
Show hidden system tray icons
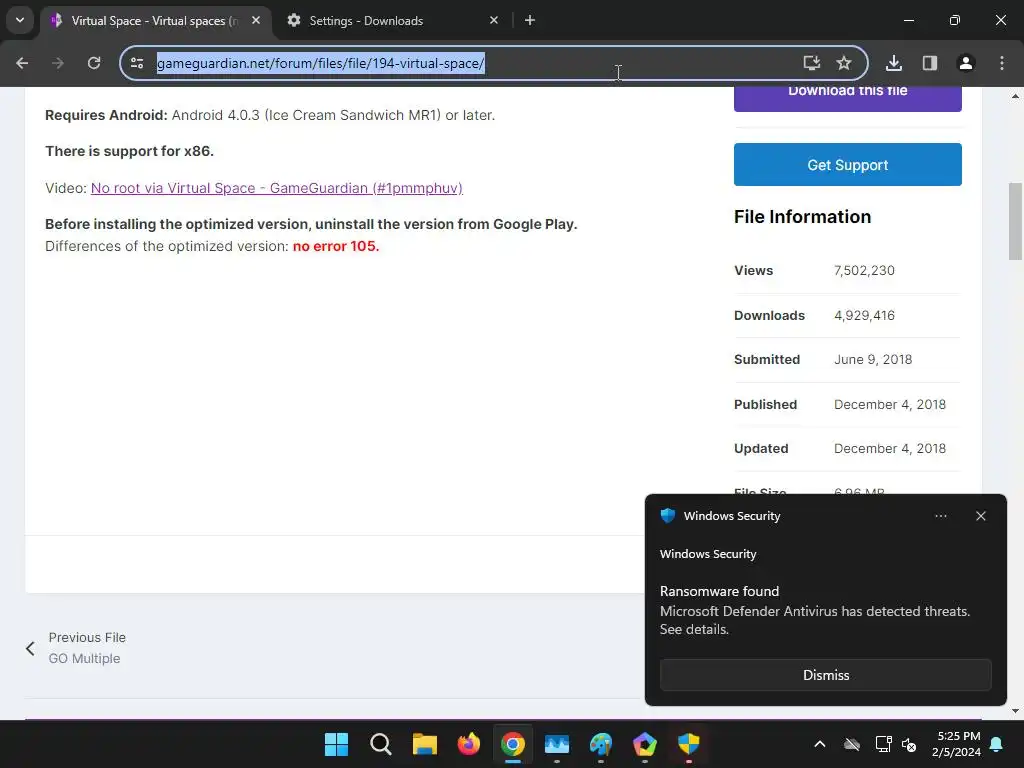820,744
